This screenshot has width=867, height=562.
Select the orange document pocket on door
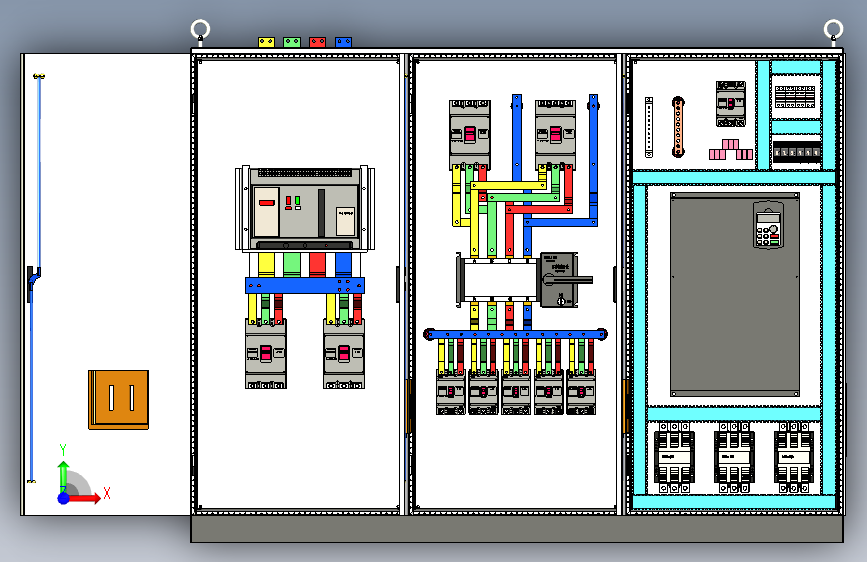pos(118,399)
